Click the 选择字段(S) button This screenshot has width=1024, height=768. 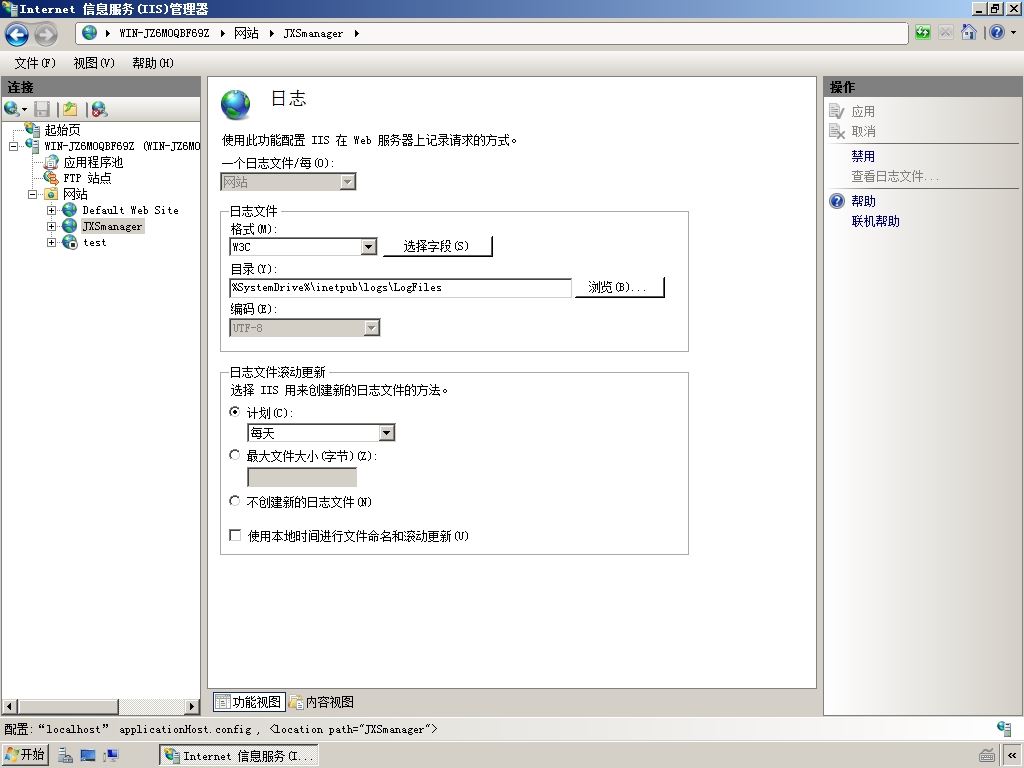436,246
